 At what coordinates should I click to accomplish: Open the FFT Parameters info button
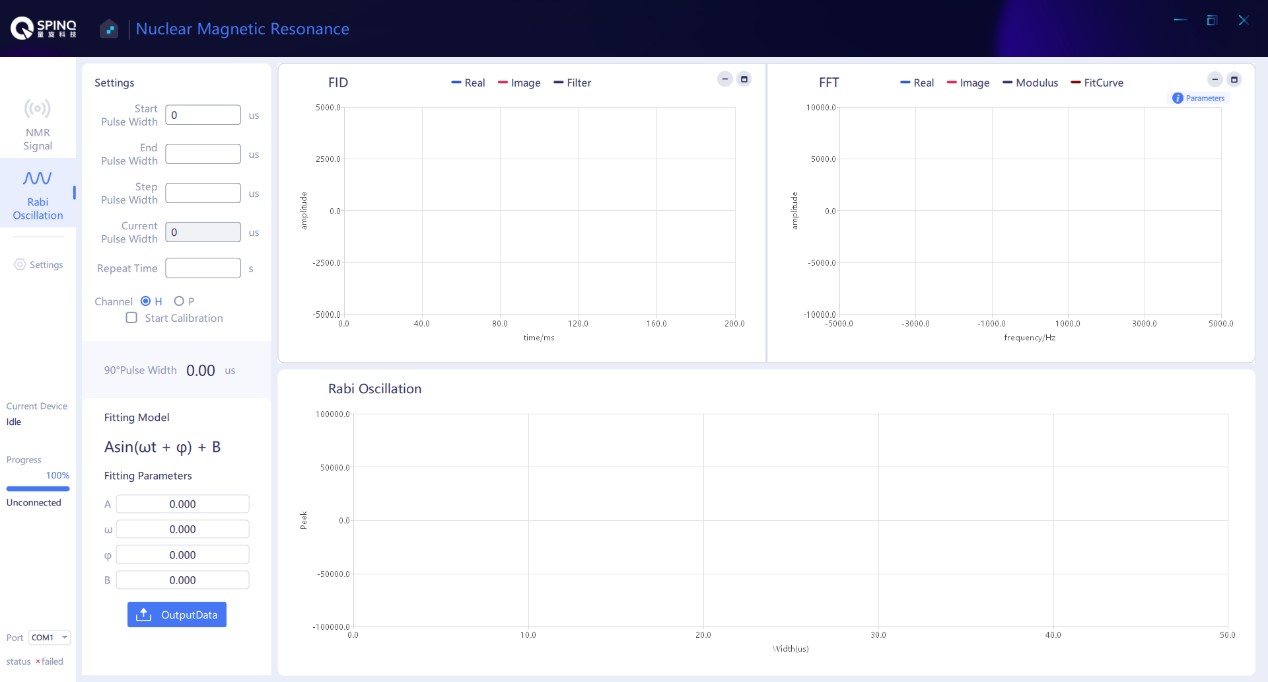click(x=1198, y=98)
